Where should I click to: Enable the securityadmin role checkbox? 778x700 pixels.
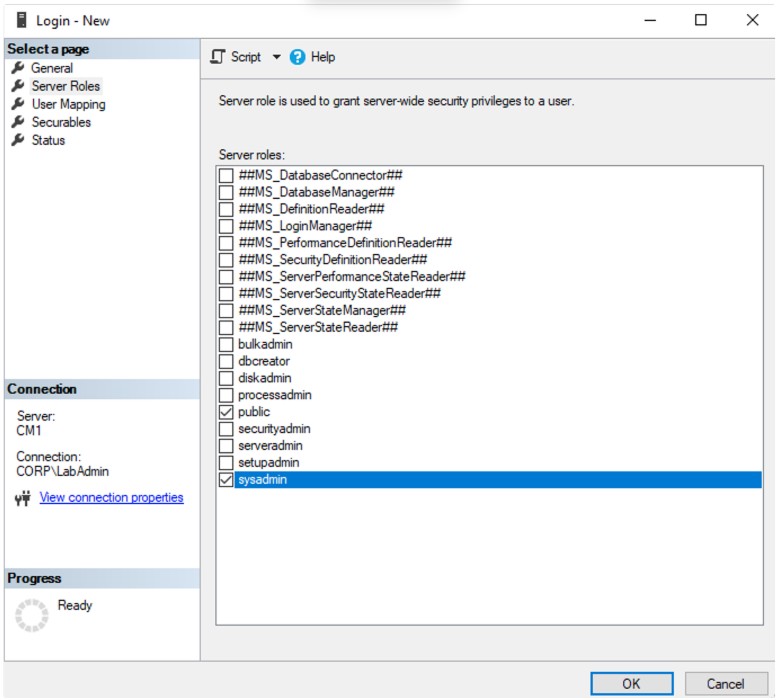click(x=226, y=429)
